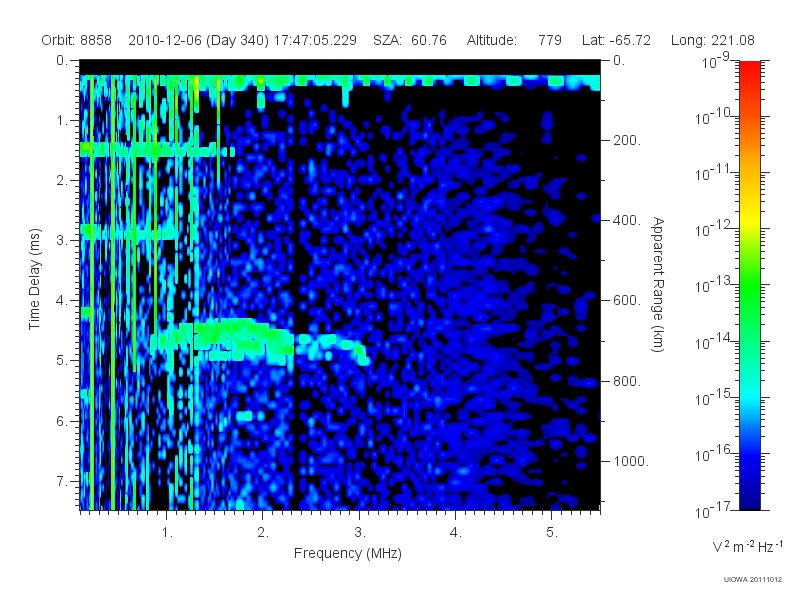The image size is (800, 600).
Task: Click the '10^-11' colorbar tick label
Action: (x=715, y=172)
